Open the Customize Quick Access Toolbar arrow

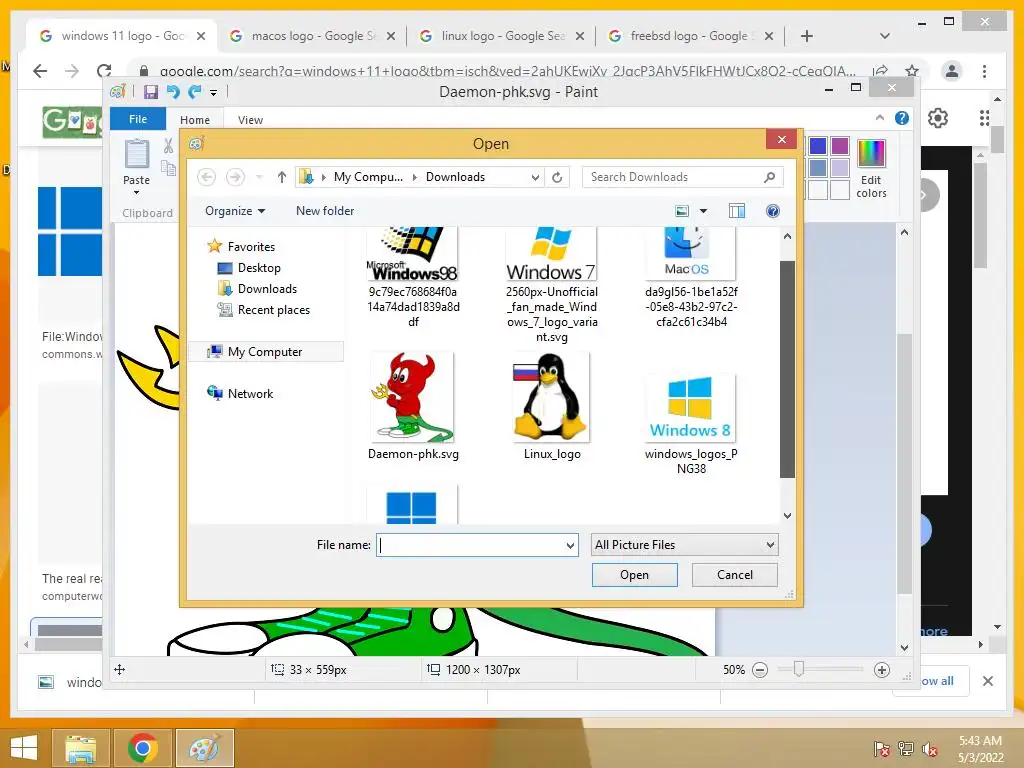click(214, 93)
